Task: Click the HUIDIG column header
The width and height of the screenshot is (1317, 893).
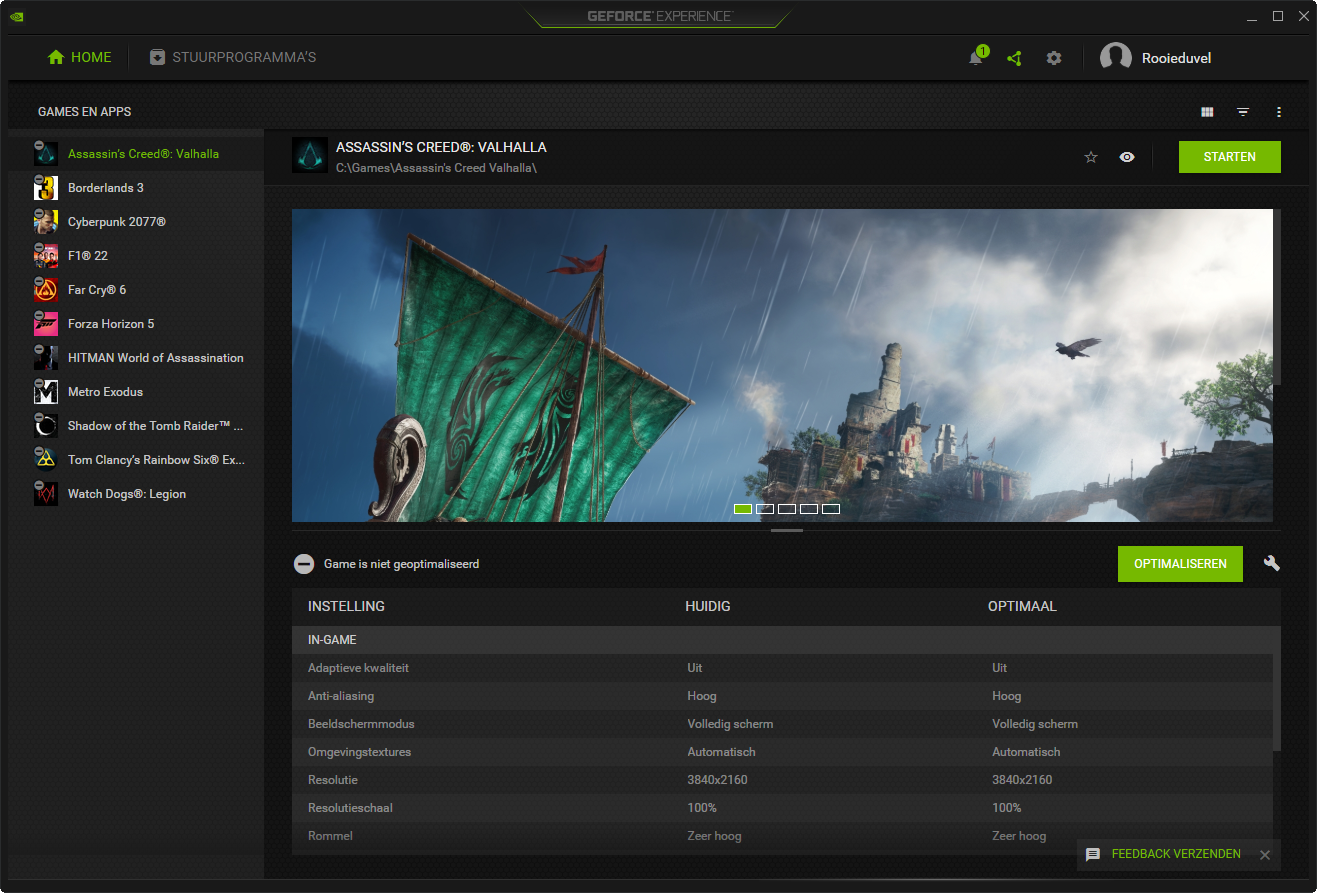Action: pos(708,606)
